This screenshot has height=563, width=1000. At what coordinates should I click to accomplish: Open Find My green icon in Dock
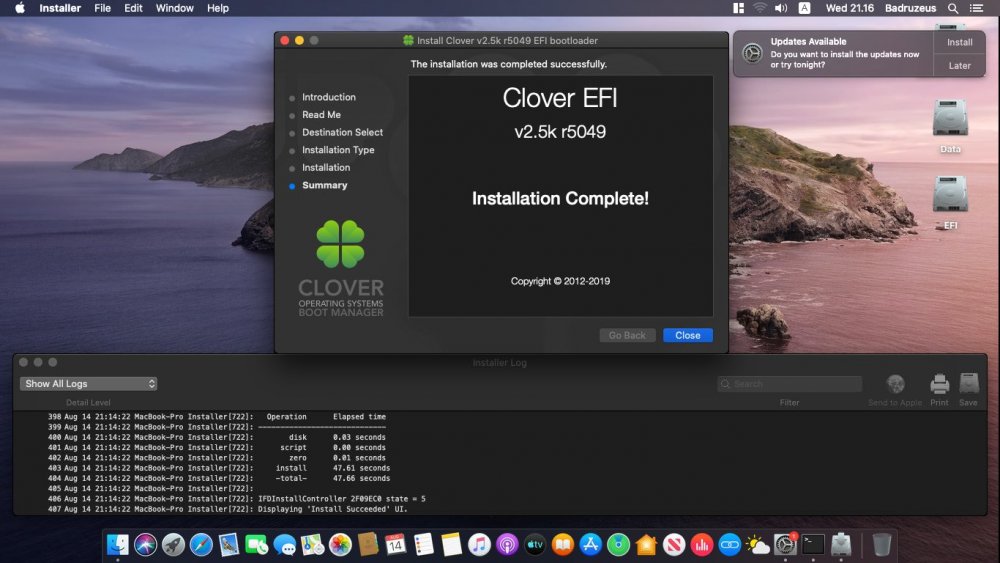[619, 545]
